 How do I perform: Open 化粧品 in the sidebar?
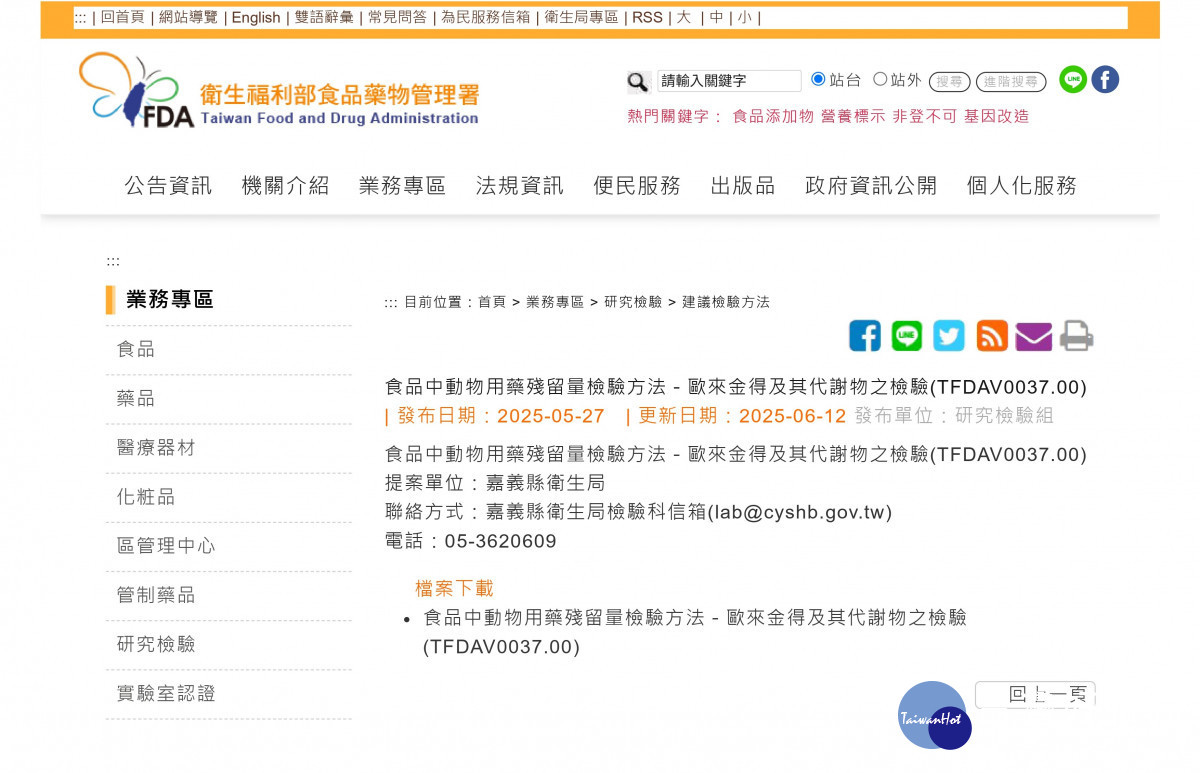coord(146,496)
